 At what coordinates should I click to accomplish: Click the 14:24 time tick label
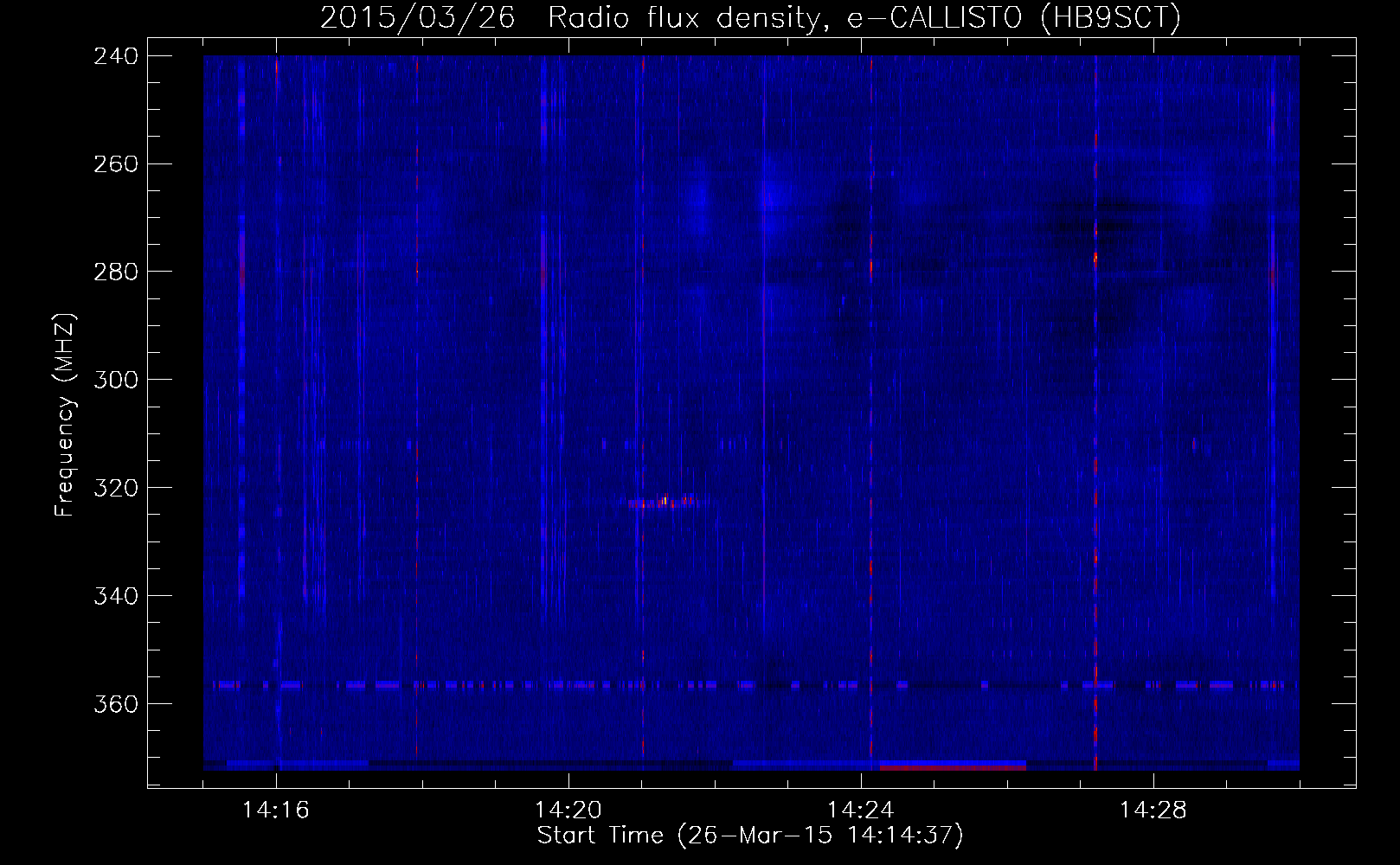861,811
